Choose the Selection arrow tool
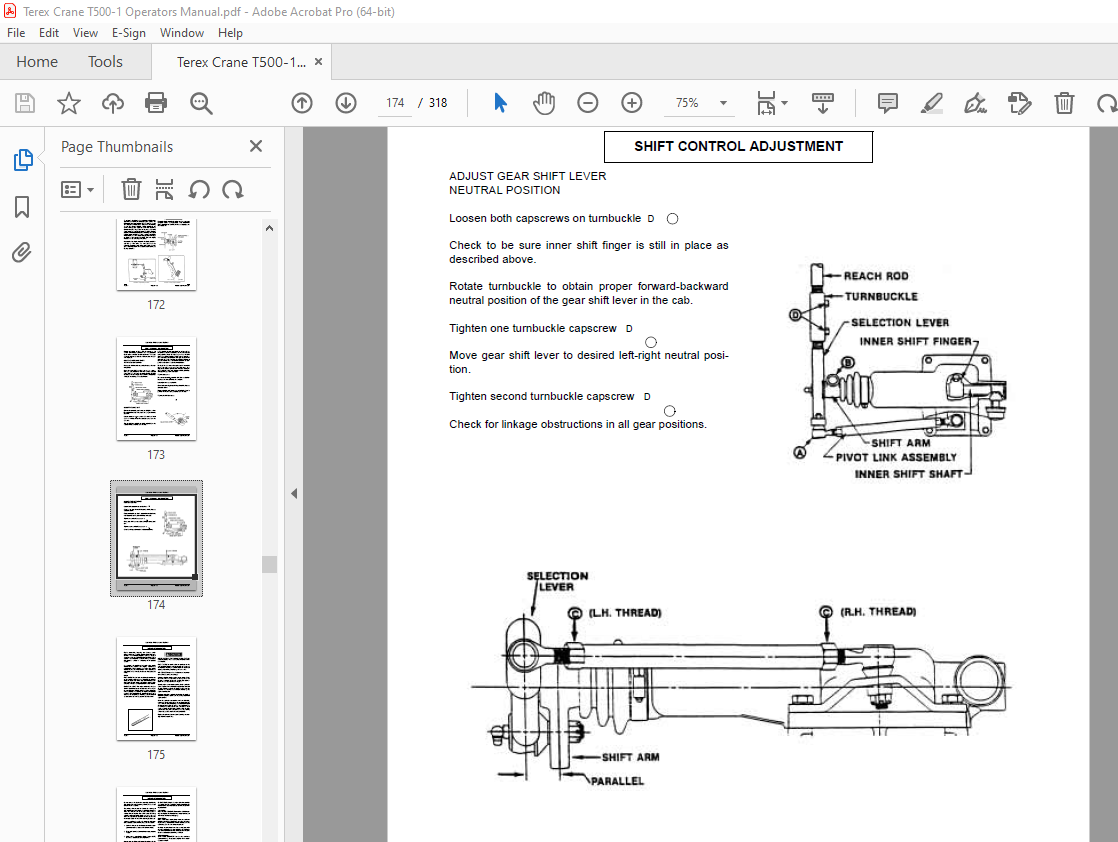Screen dimensions: 1118x842 tap(501, 103)
